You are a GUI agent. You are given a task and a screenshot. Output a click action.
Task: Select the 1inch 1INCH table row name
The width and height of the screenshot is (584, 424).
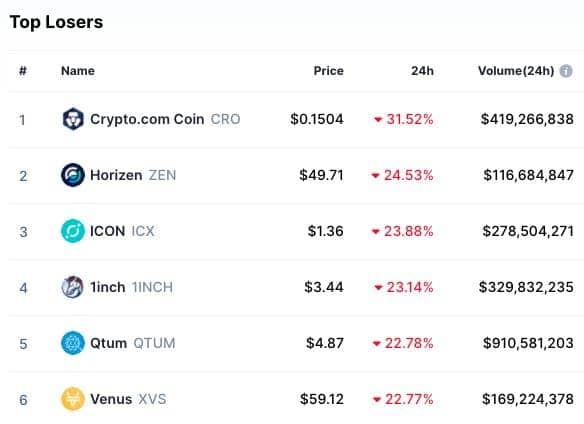(x=131, y=287)
